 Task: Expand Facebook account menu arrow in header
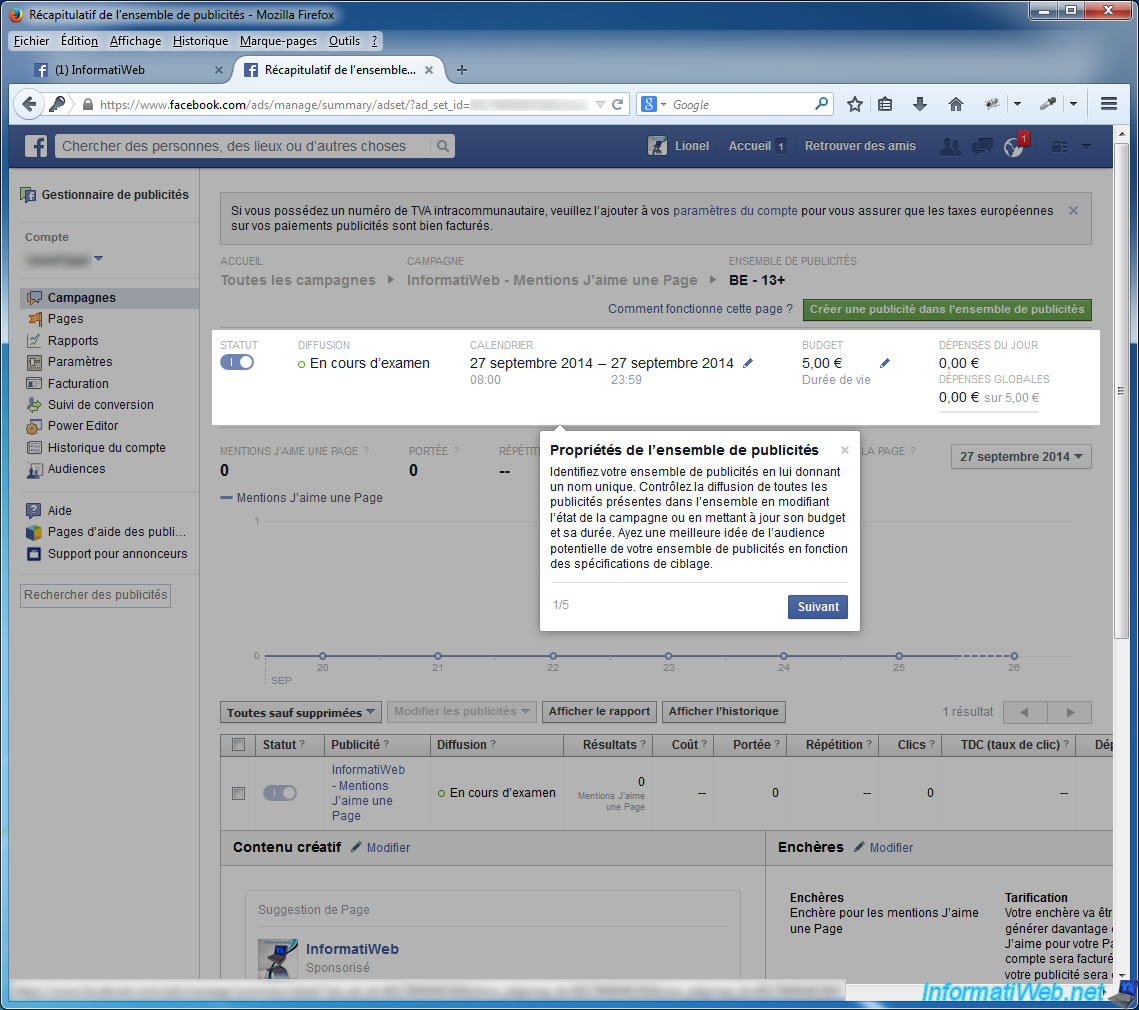point(1086,146)
